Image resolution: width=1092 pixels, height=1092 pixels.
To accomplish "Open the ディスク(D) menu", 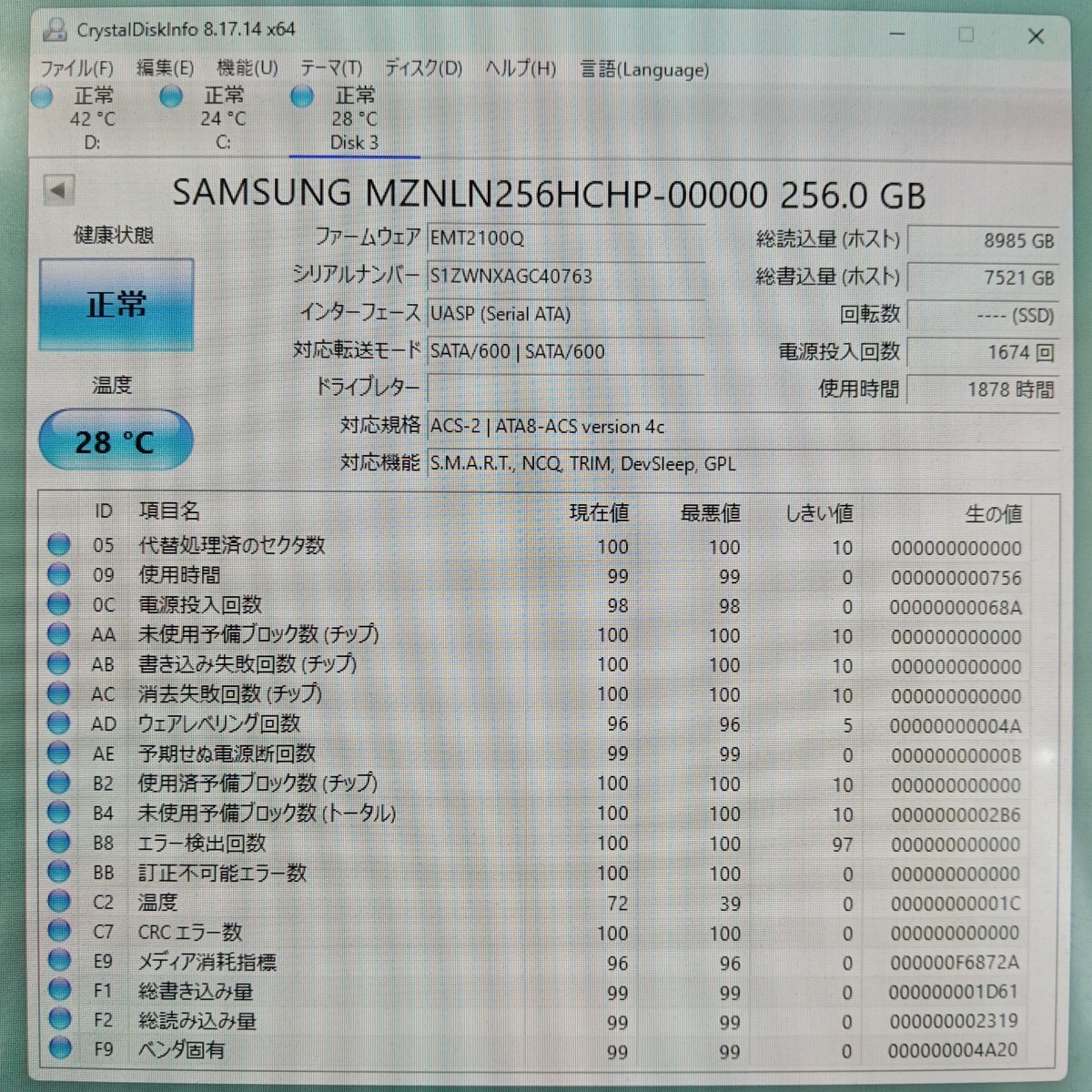I will pos(423,68).
